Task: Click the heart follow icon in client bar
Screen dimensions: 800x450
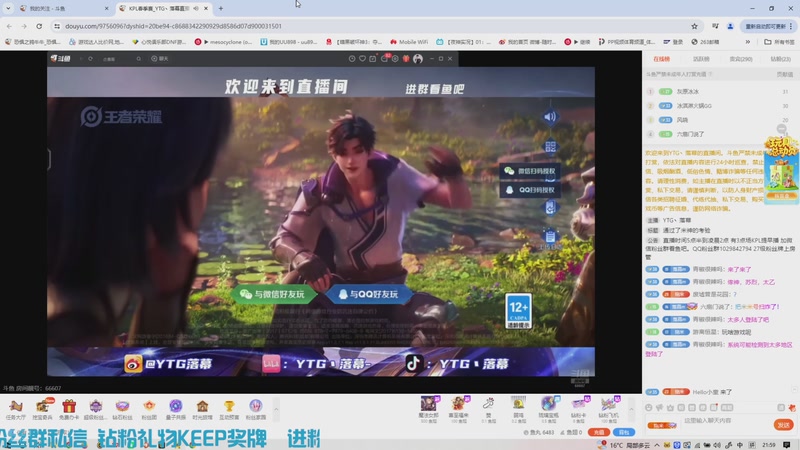Action: click(x=362, y=59)
